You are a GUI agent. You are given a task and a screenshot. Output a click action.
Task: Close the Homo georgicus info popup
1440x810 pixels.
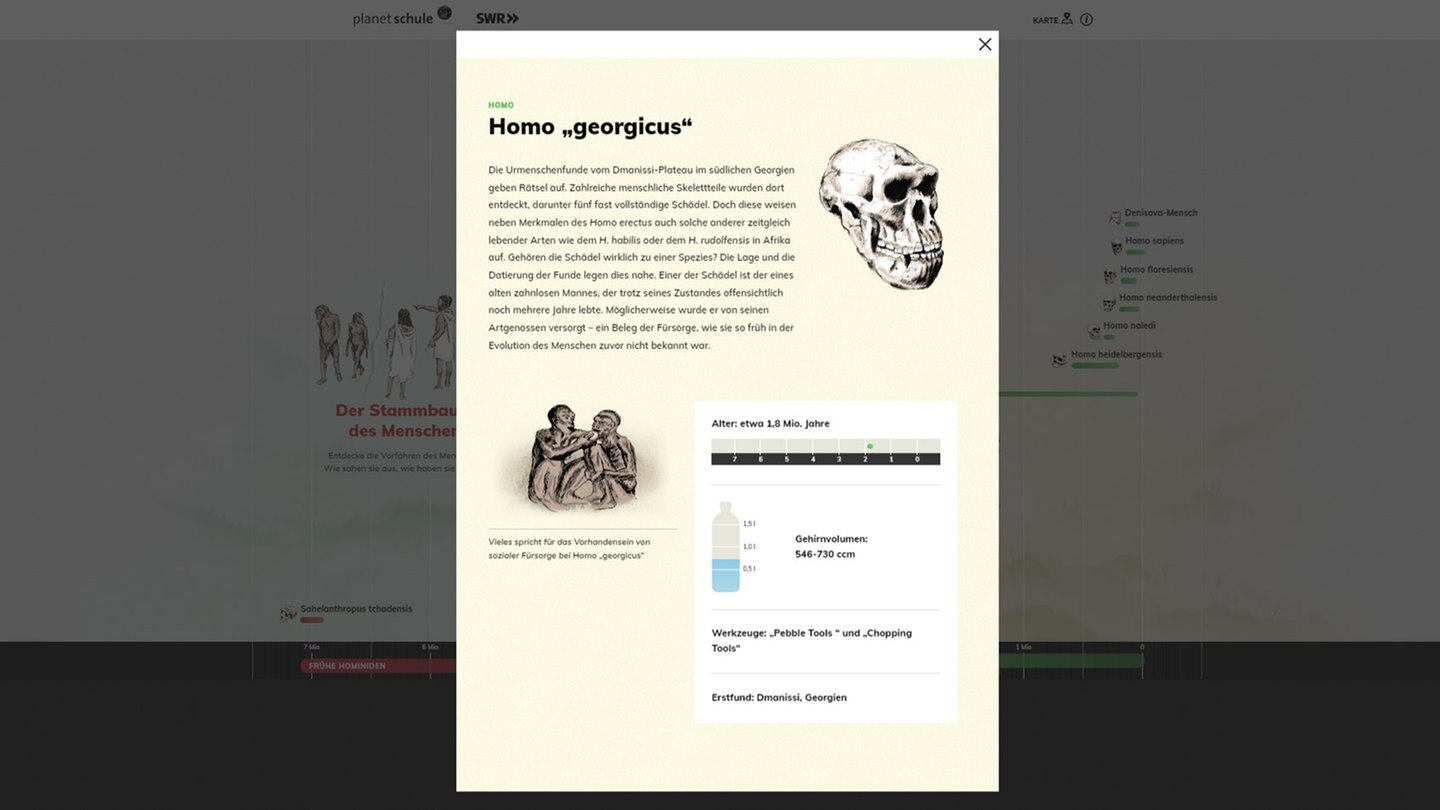(984, 44)
